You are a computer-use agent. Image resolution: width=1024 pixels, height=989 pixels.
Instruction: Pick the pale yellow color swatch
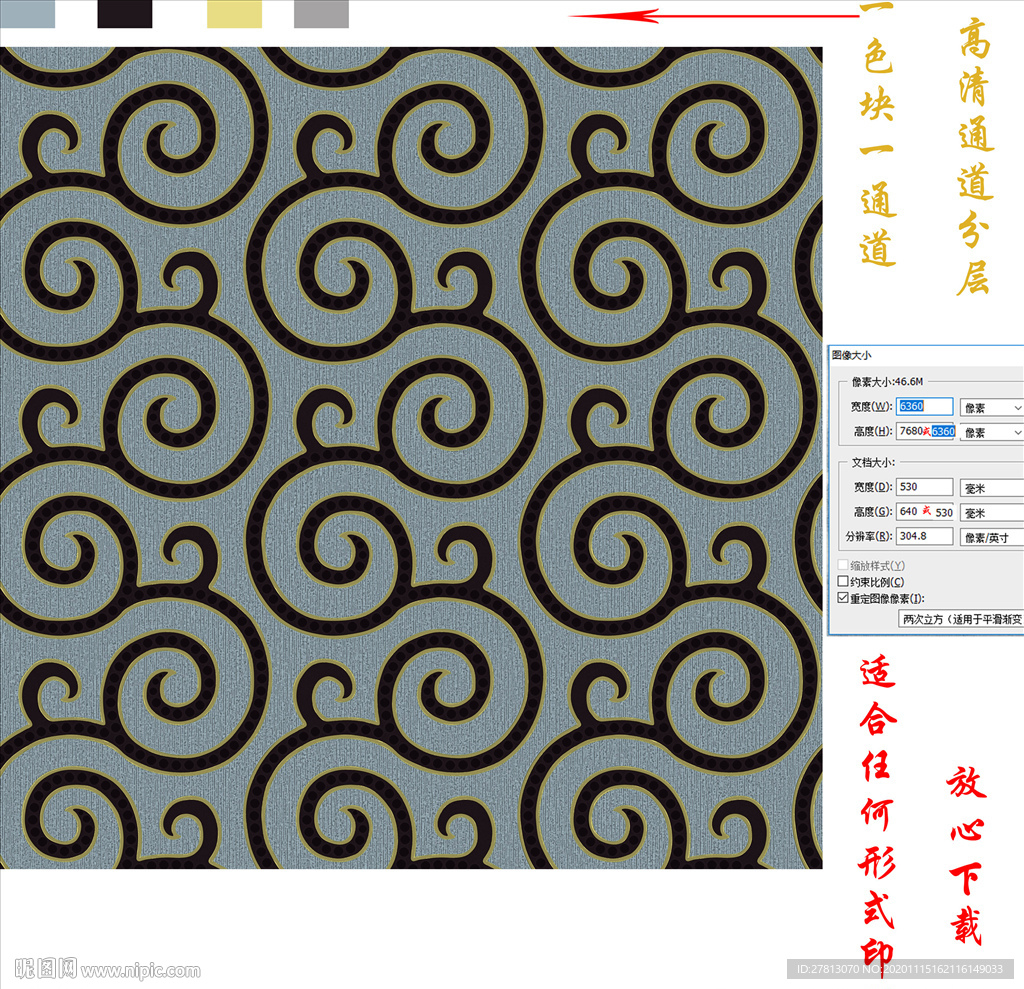(x=234, y=14)
